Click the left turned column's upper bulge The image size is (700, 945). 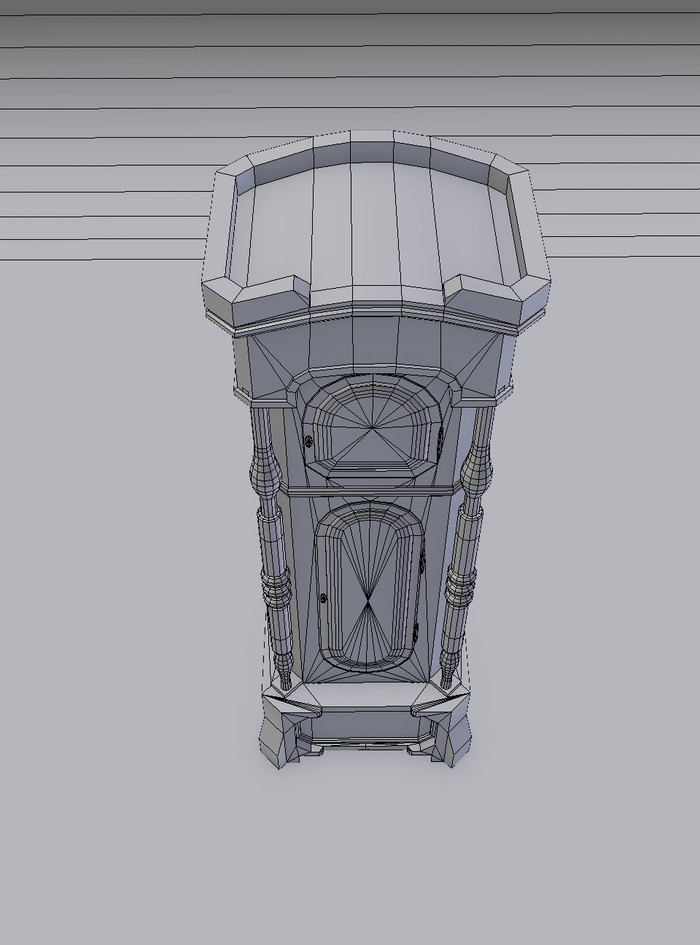265,468
